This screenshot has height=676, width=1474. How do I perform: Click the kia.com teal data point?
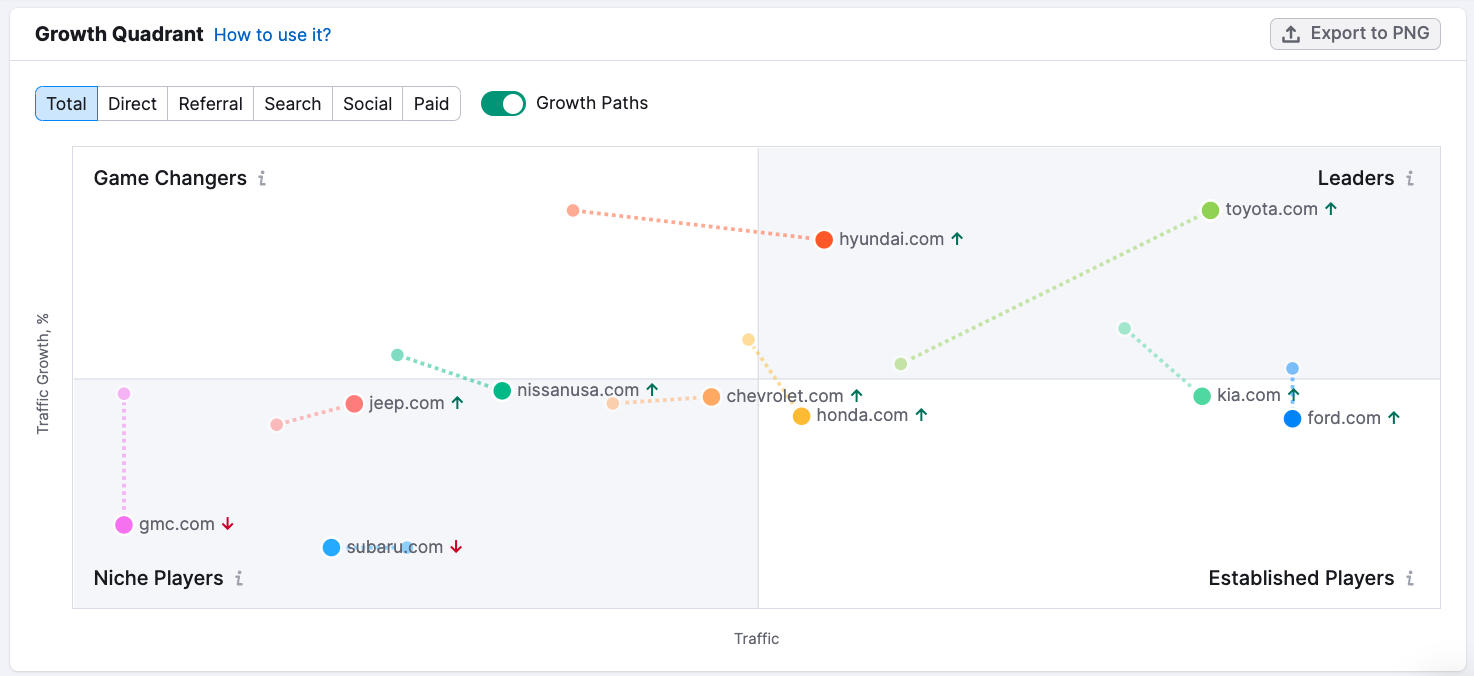coord(1202,396)
